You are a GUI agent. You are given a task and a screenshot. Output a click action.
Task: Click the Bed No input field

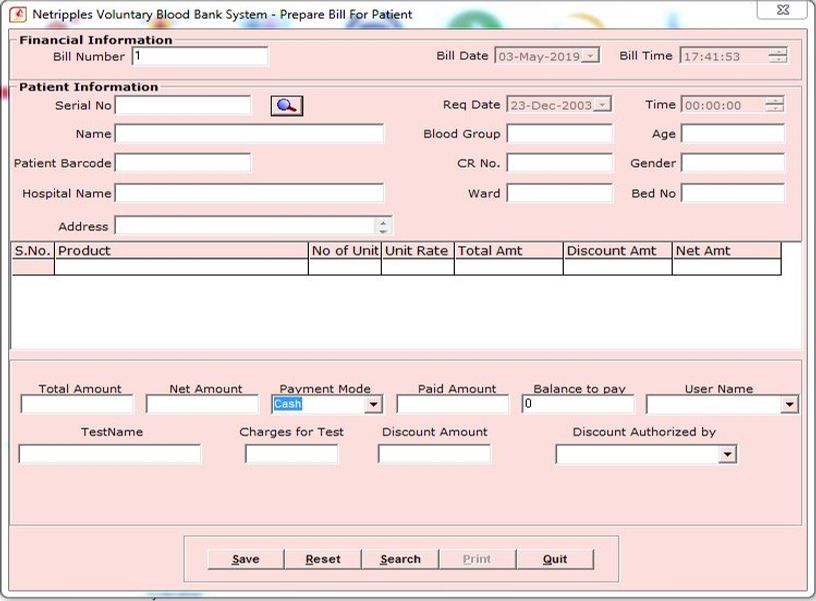point(733,193)
